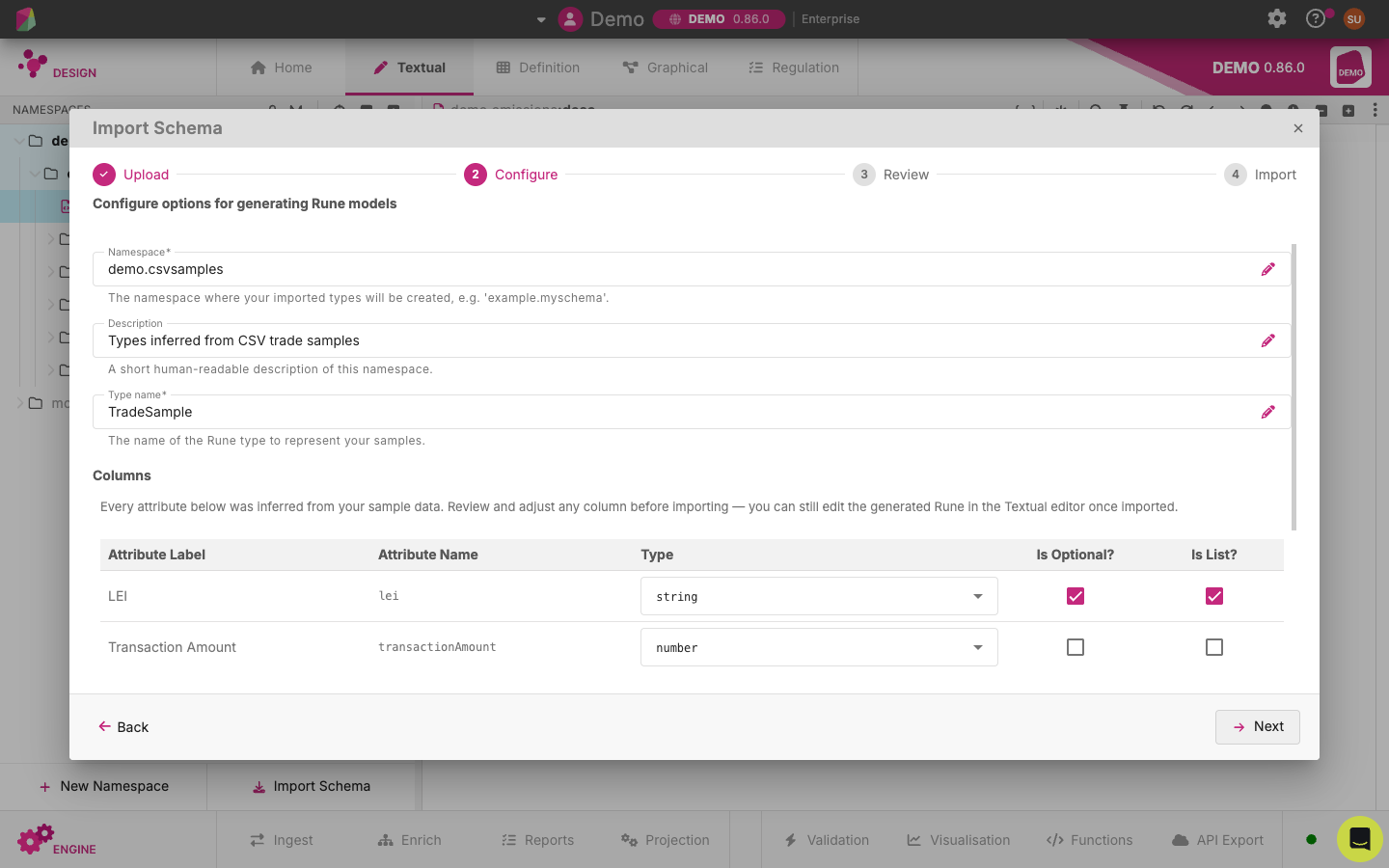Click the Demo workspace user icon
Screen dimensions: 1389x868
point(571,18)
